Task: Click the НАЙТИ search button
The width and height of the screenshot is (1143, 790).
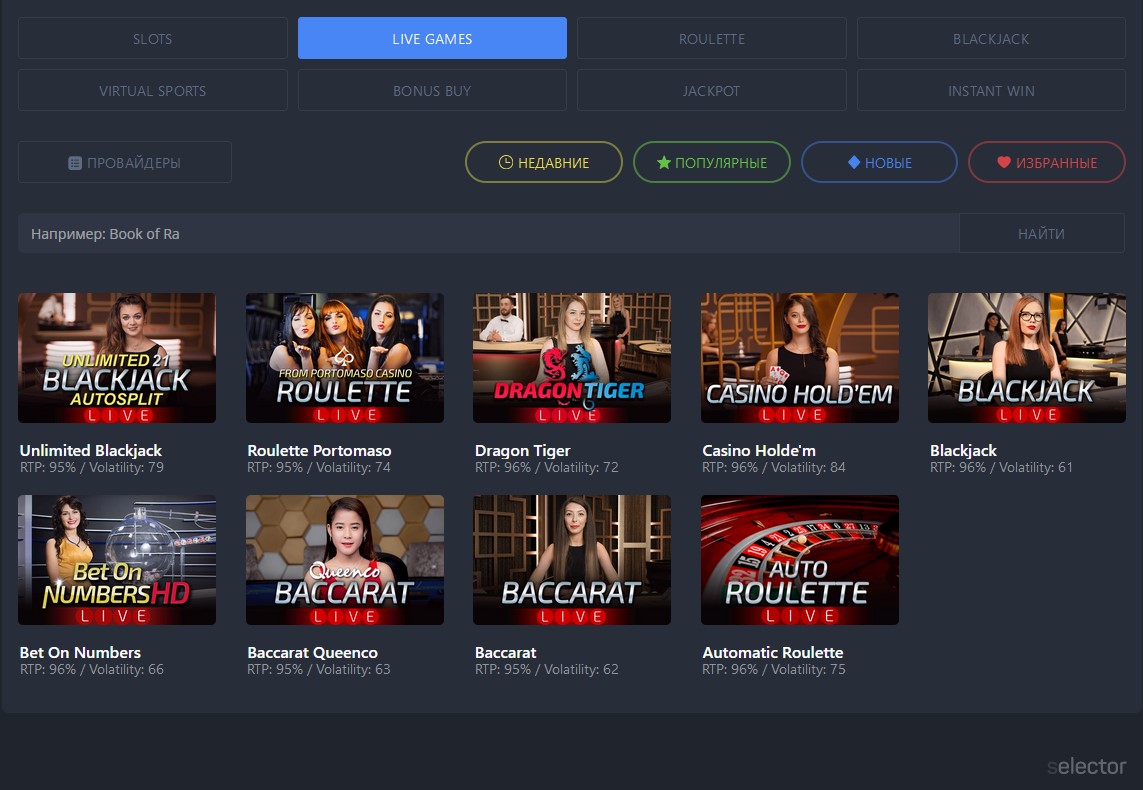Action: [1041, 232]
